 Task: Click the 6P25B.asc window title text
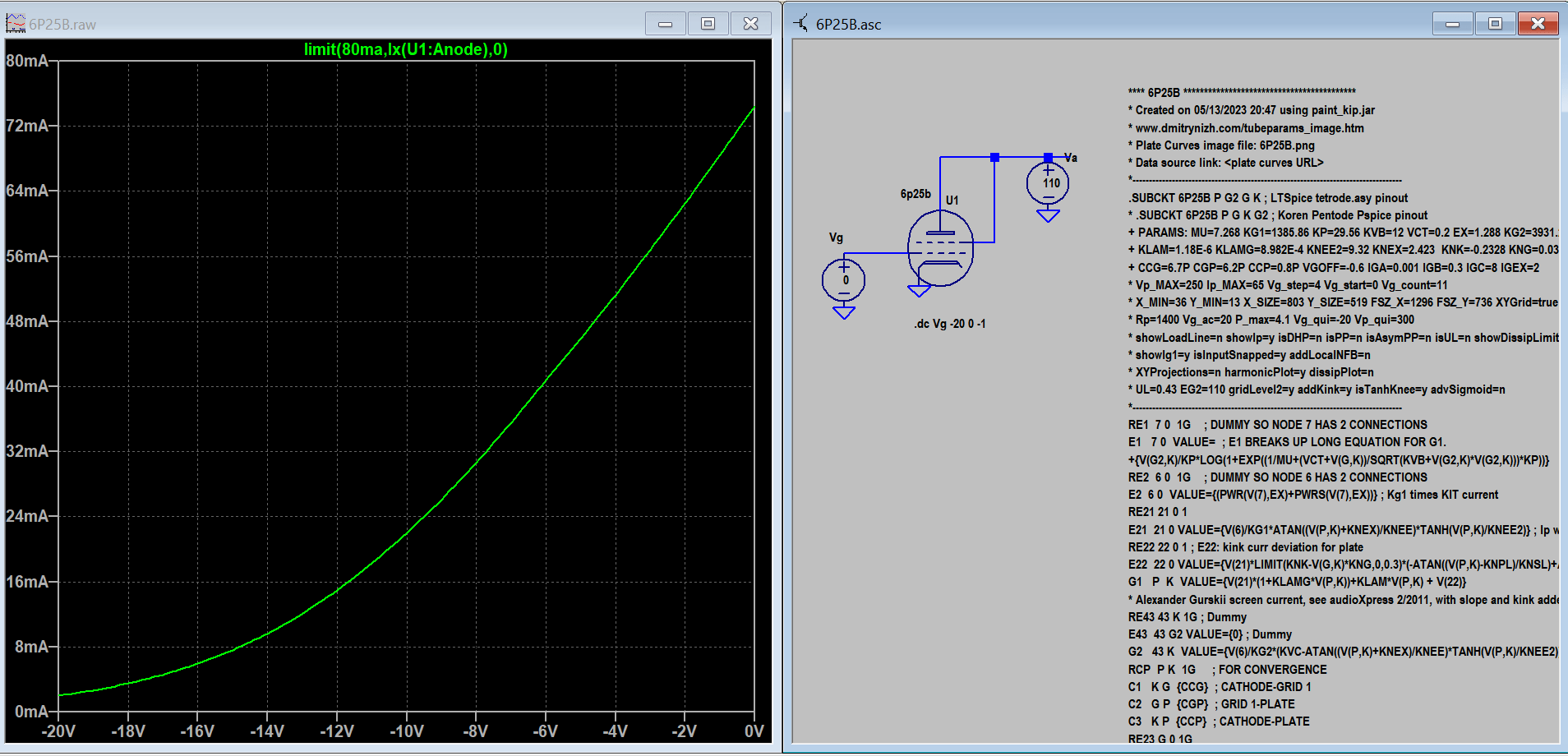849,25
